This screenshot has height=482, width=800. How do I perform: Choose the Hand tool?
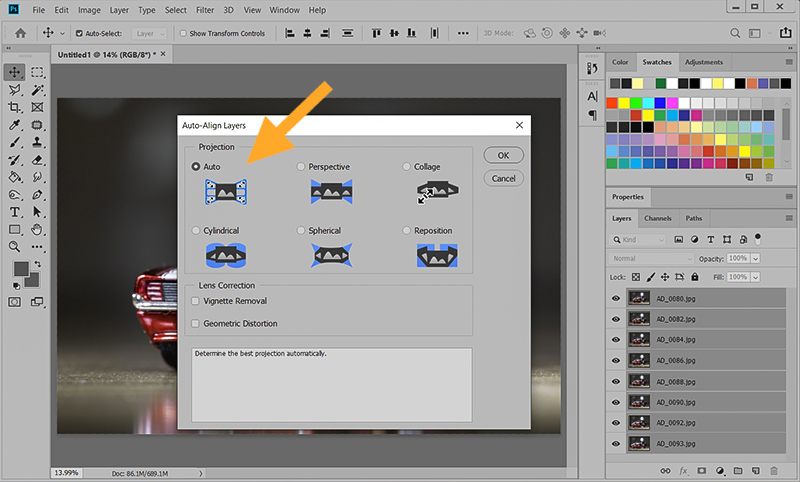38,229
